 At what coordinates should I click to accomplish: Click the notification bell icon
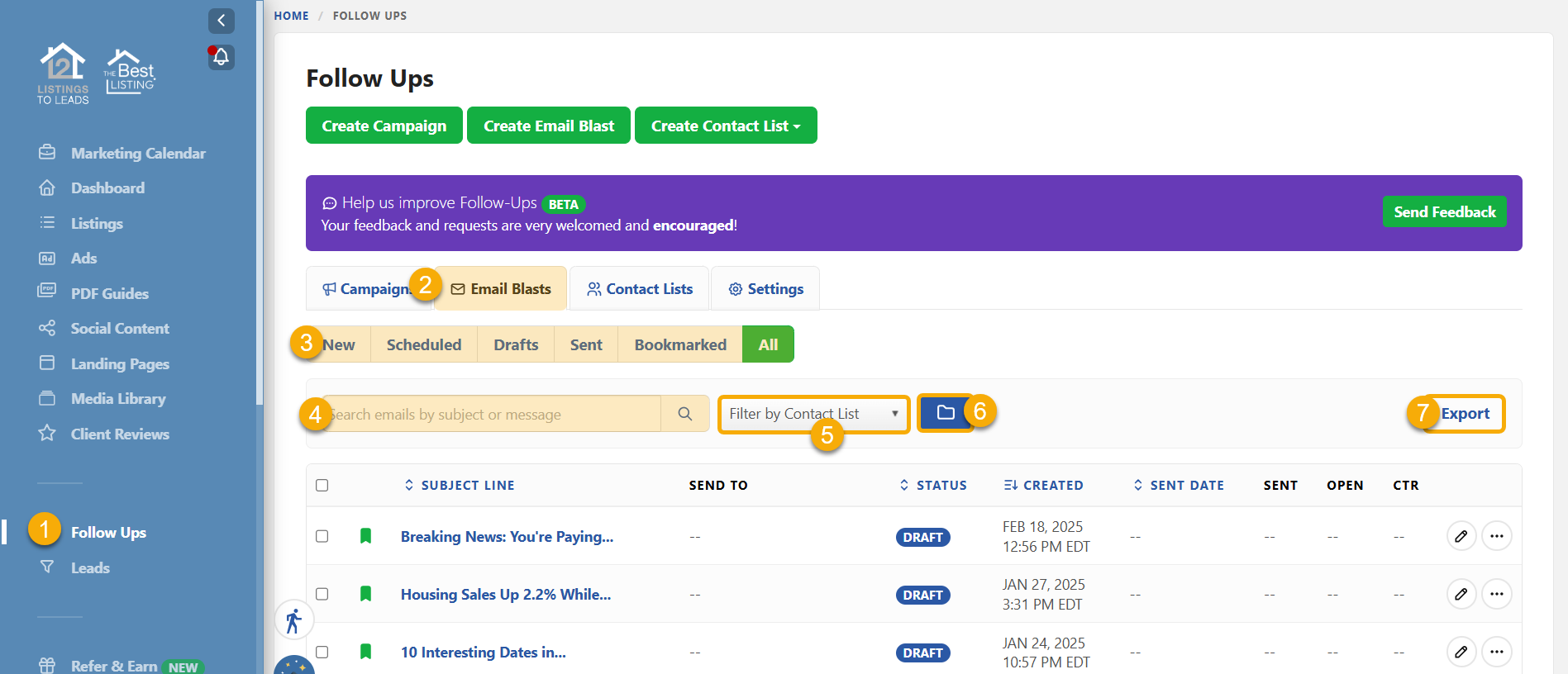pos(221,57)
